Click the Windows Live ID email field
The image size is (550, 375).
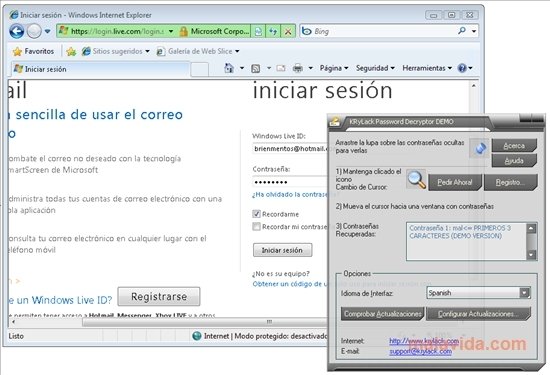coord(290,149)
